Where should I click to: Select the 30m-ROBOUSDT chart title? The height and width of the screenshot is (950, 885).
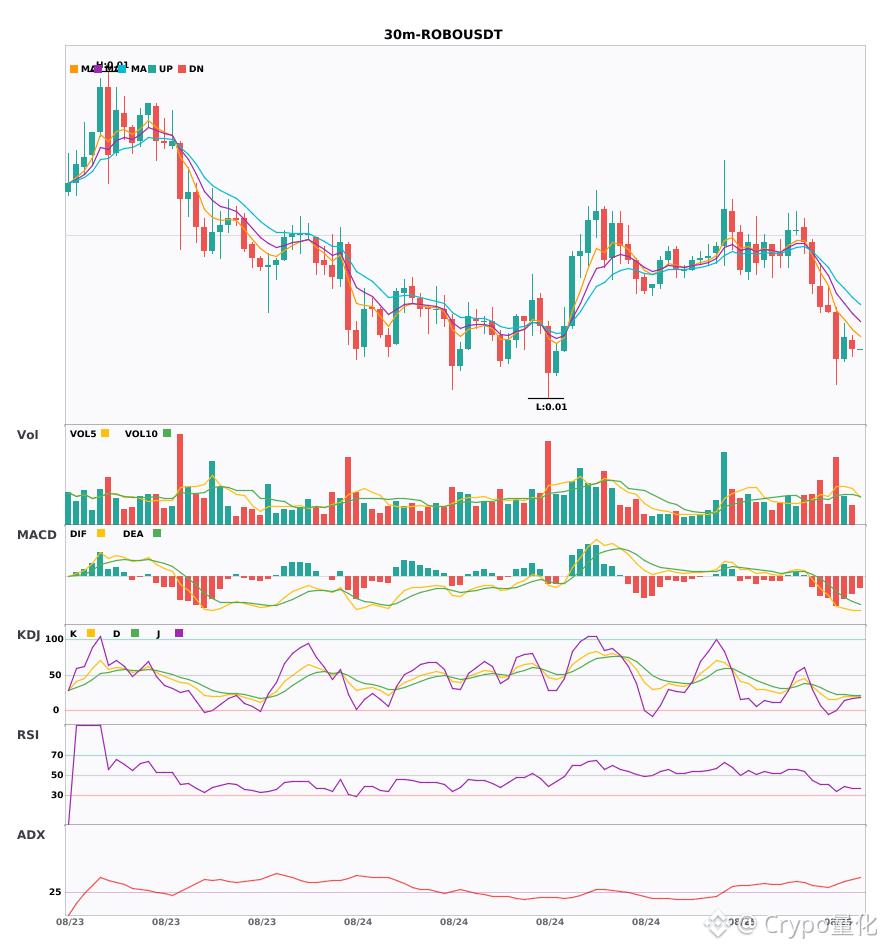[443, 35]
